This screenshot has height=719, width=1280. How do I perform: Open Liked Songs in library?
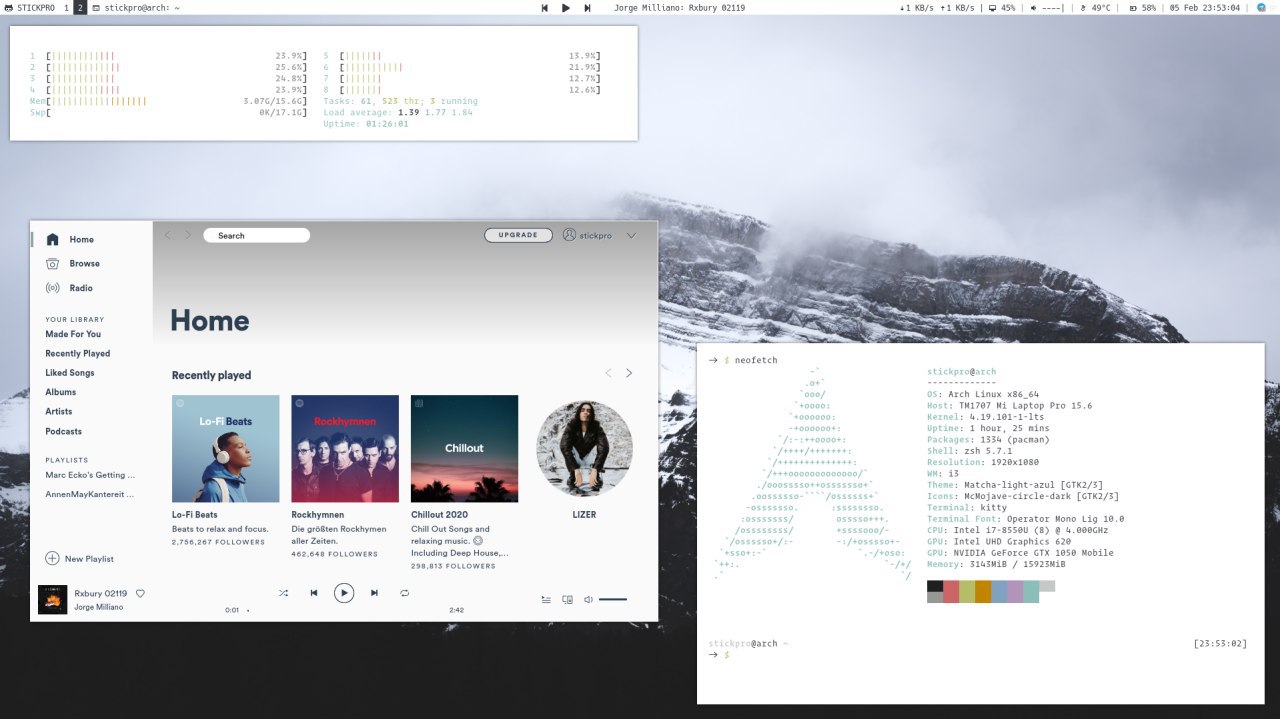69,373
